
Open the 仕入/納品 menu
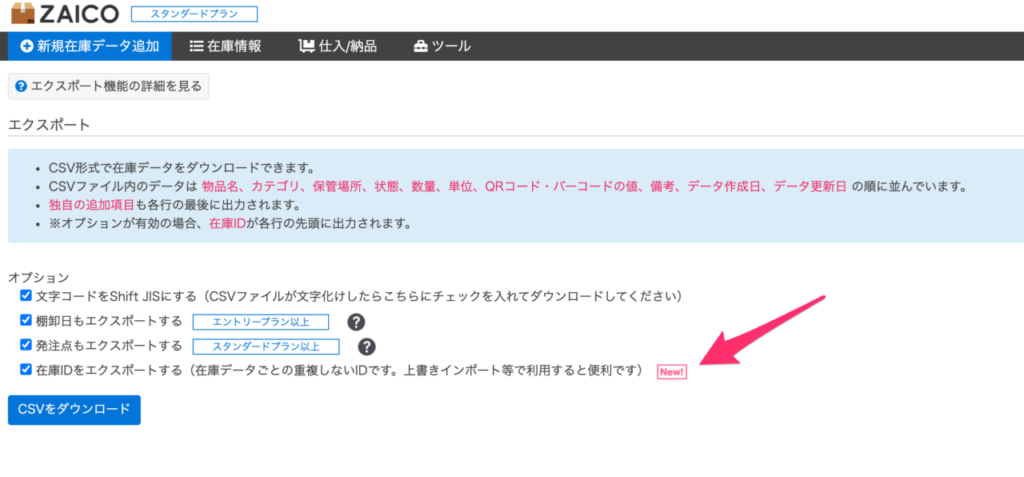click(x=338, y=46)
